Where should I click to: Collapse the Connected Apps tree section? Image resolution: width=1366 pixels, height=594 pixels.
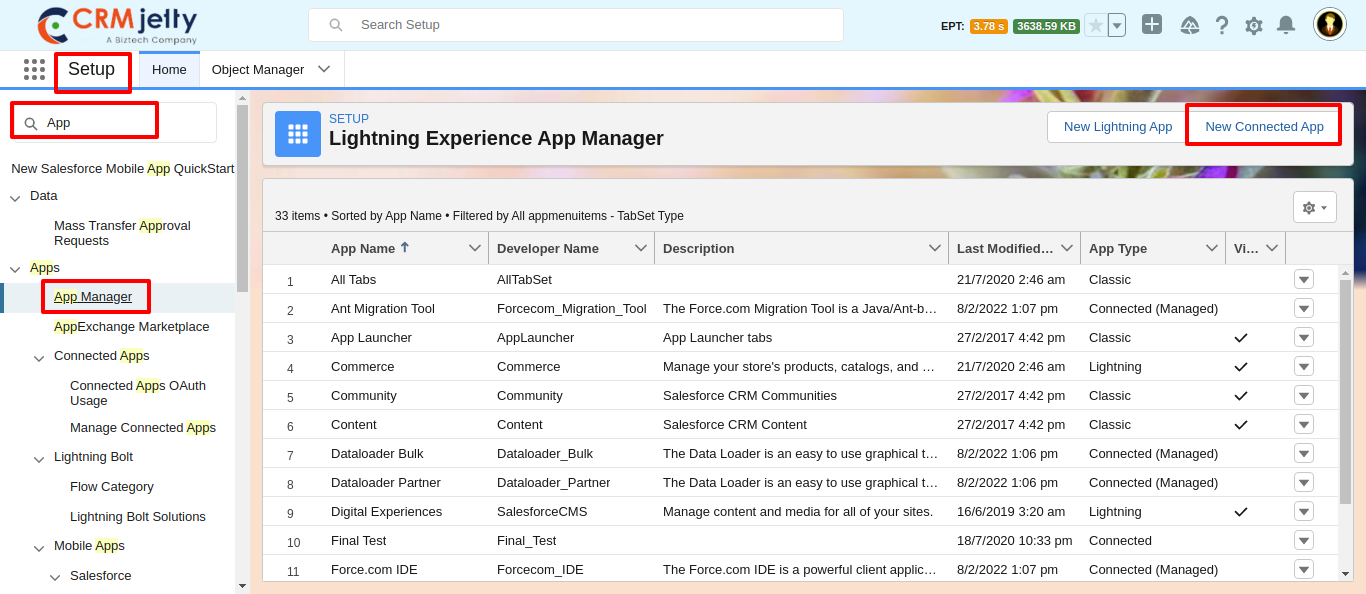coord(39,357)
